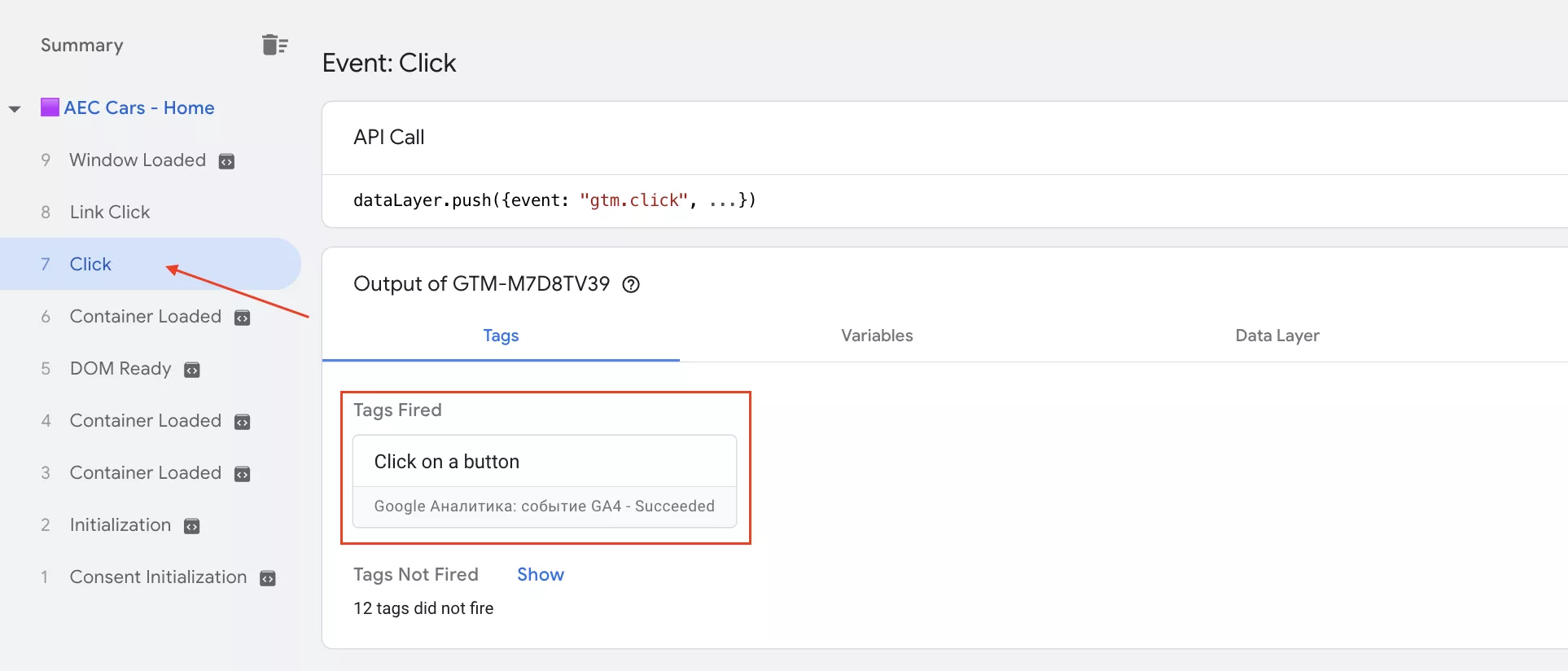
Task: Click the AEC Cars - Home page link
Action: coord(139,107)
